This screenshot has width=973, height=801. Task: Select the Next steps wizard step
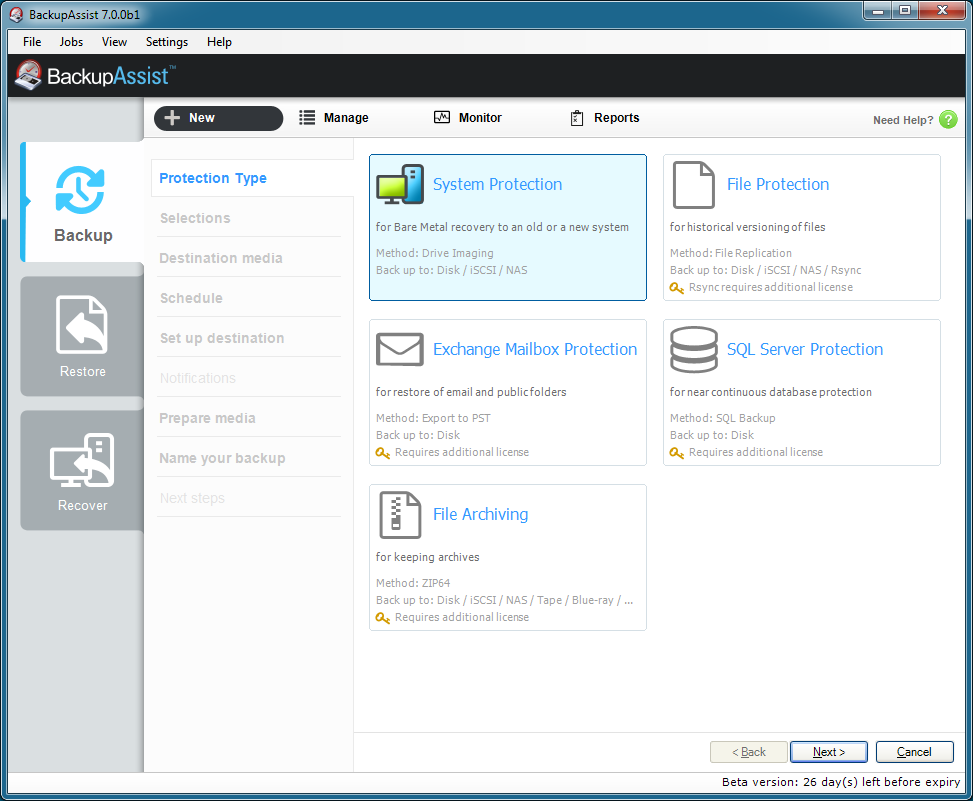click(x=192, y=498)
